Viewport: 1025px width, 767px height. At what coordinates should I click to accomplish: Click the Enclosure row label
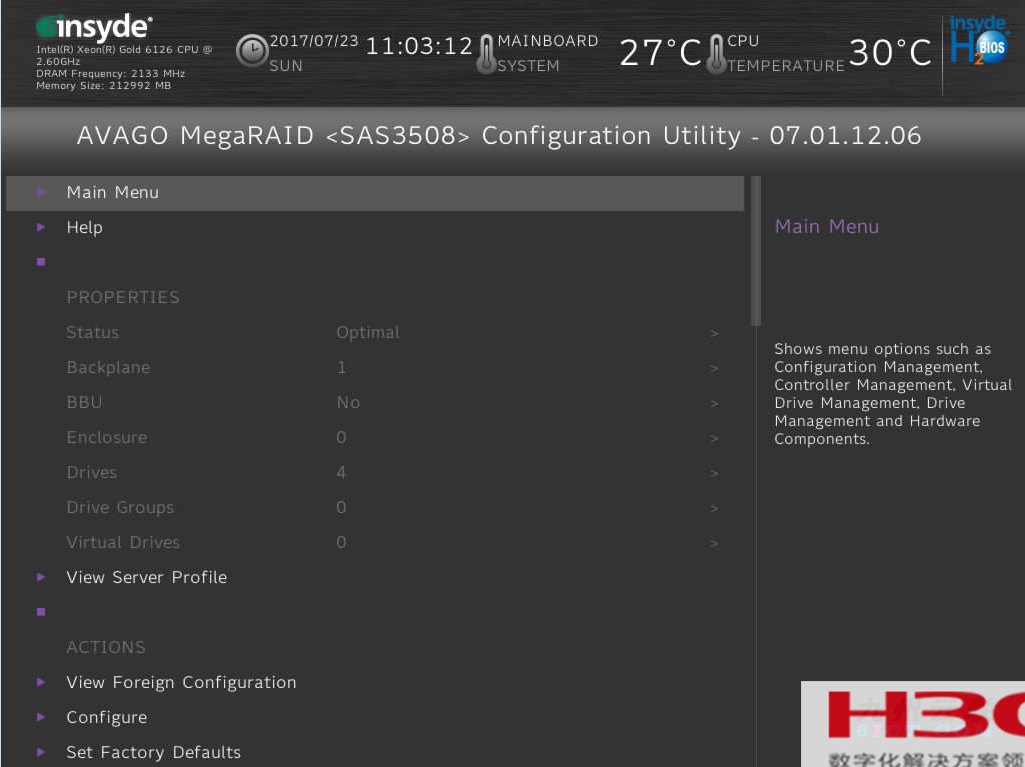point(107,437)
